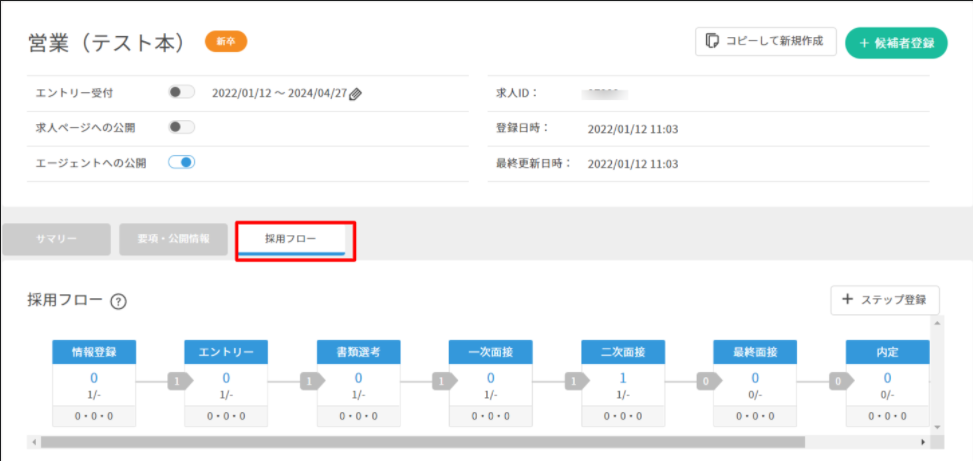Open the 採用フロー help question mark icon

click(118, 301)
